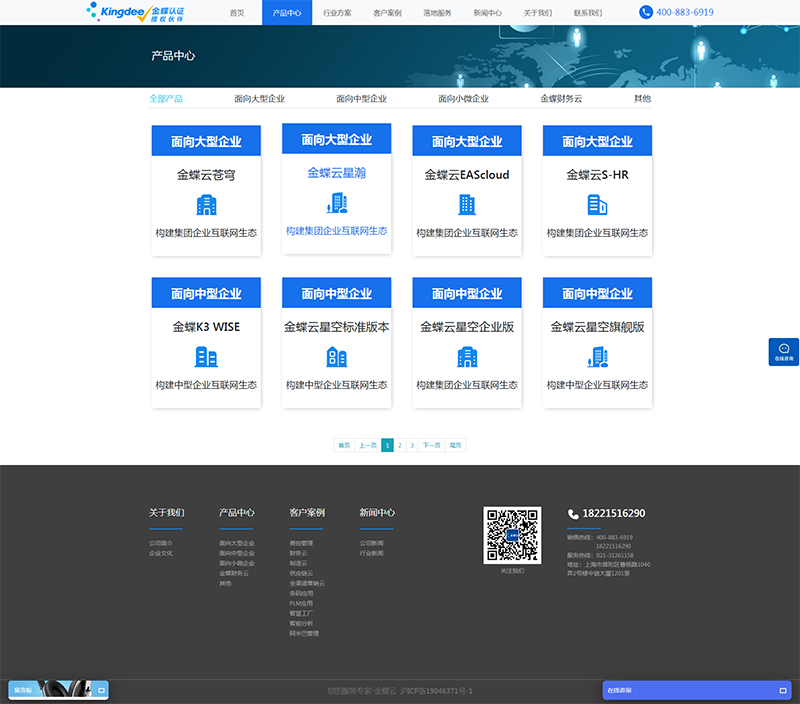Click the building icon under 金蝶云S-HR

(x=597, y=205)
